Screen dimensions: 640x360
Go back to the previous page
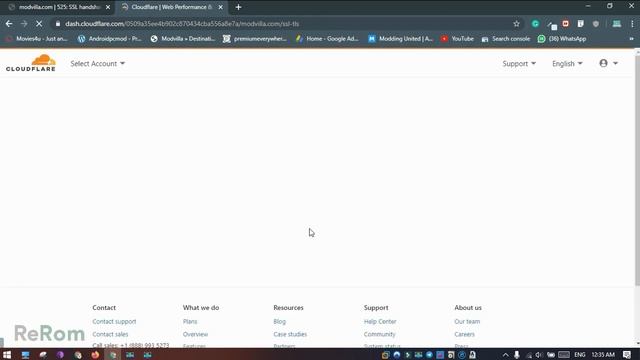[9, 24]
